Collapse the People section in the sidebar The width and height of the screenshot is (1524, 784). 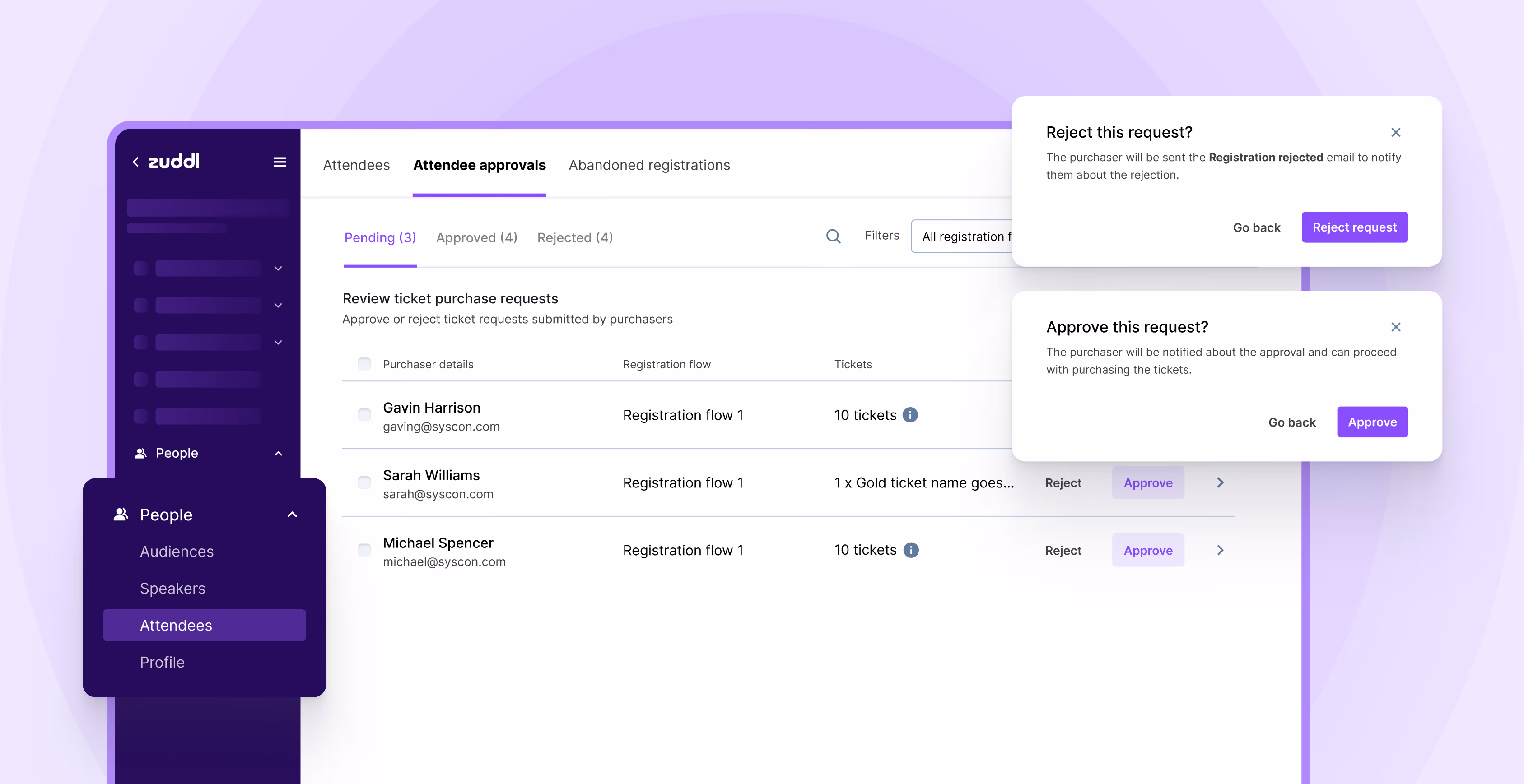click(x=278, y=454)
